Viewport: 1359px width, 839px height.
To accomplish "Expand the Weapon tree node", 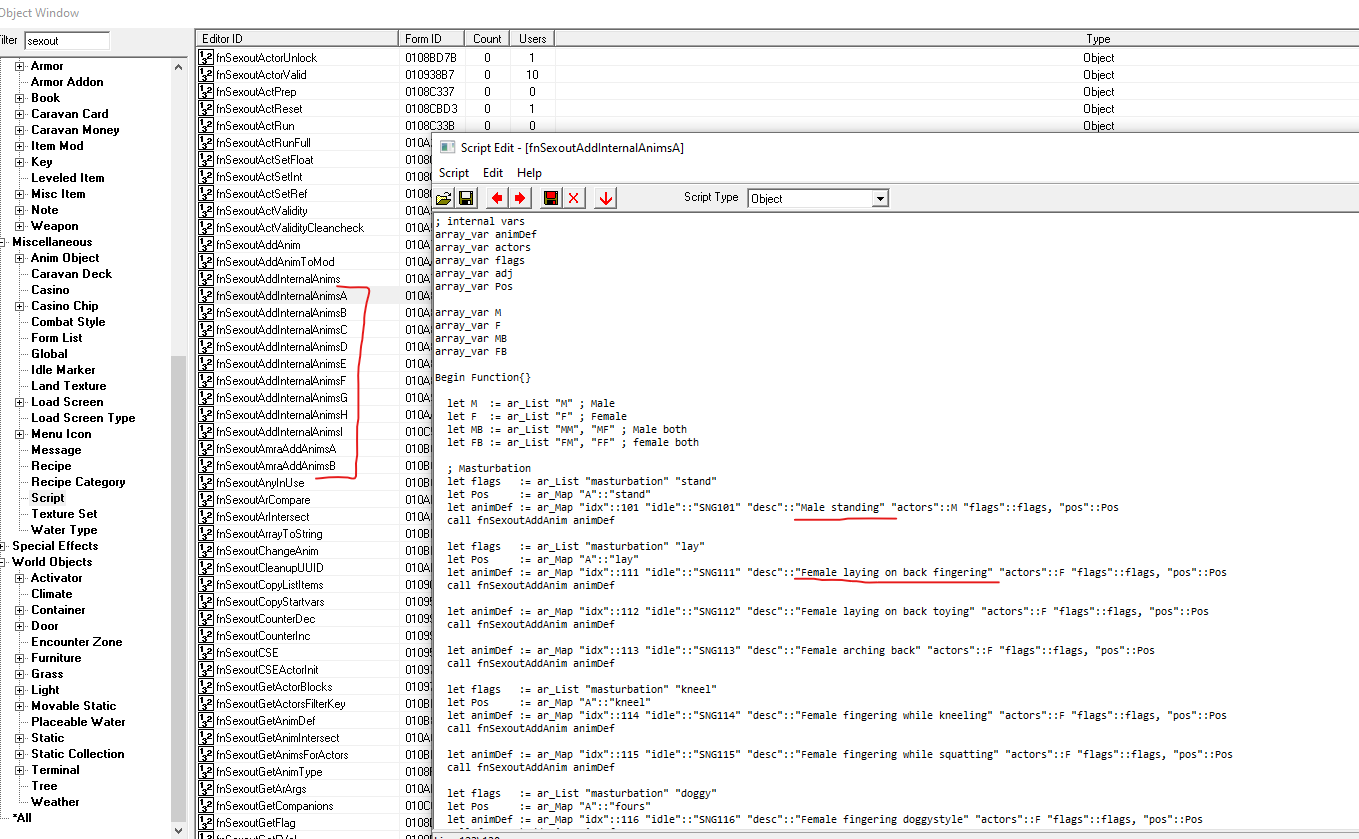I will coord(19,226).
